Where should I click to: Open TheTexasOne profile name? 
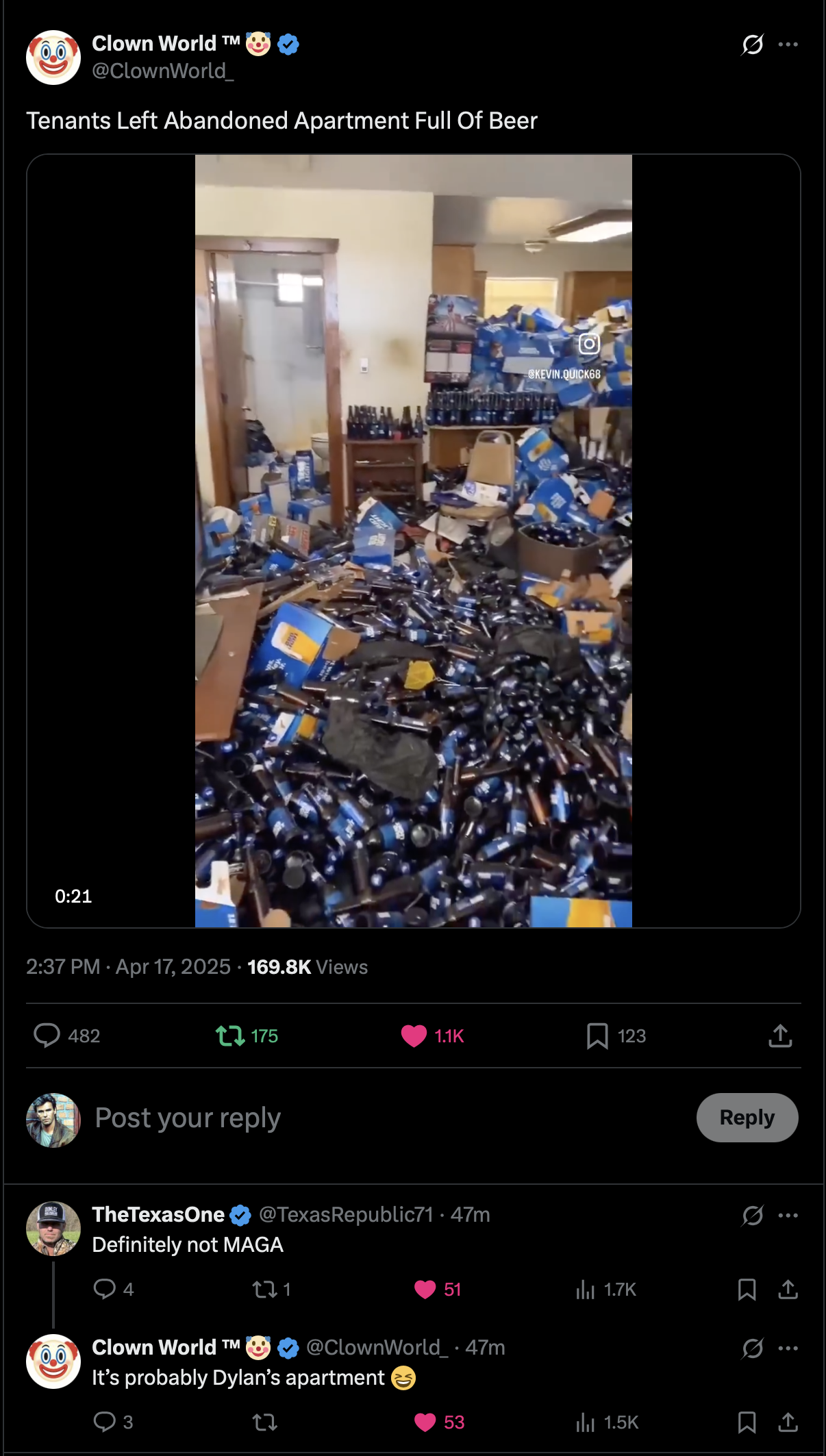(158, 1214)
